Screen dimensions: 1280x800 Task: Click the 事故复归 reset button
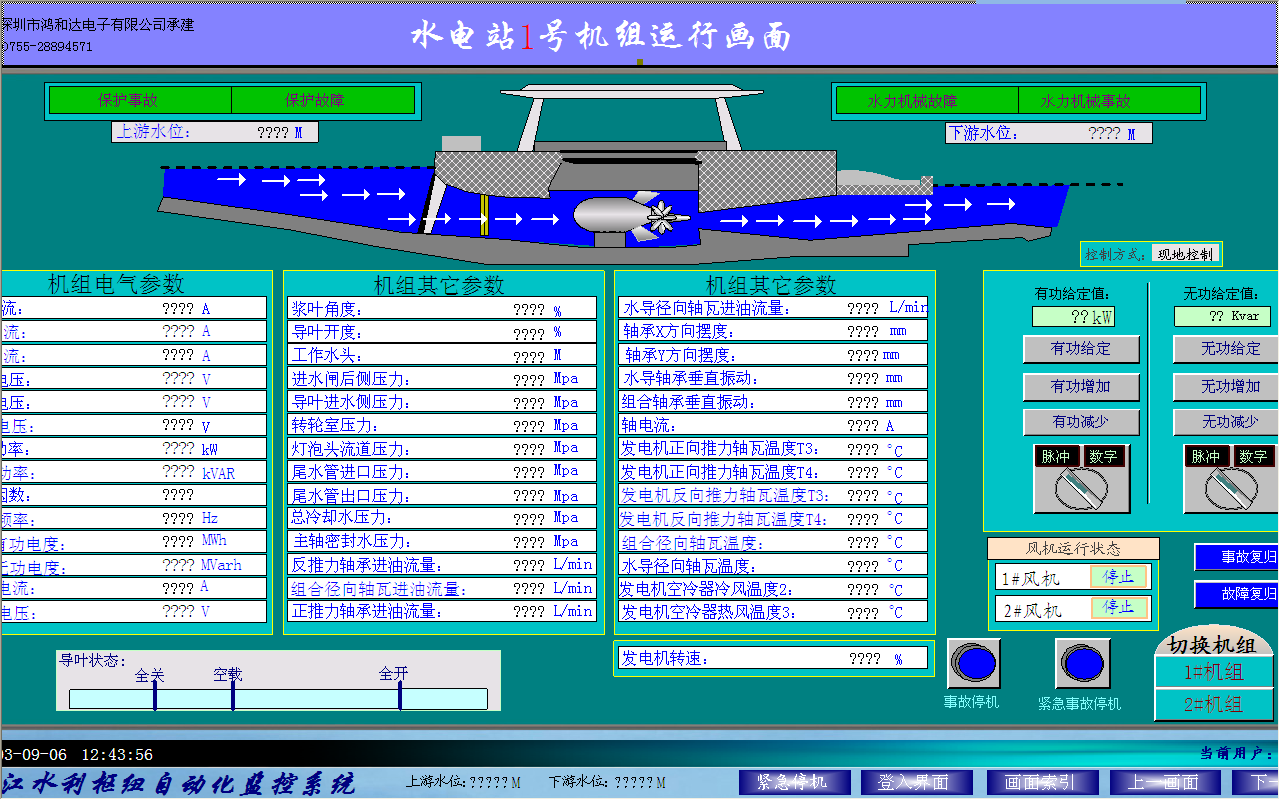[x=1238, y=557]
